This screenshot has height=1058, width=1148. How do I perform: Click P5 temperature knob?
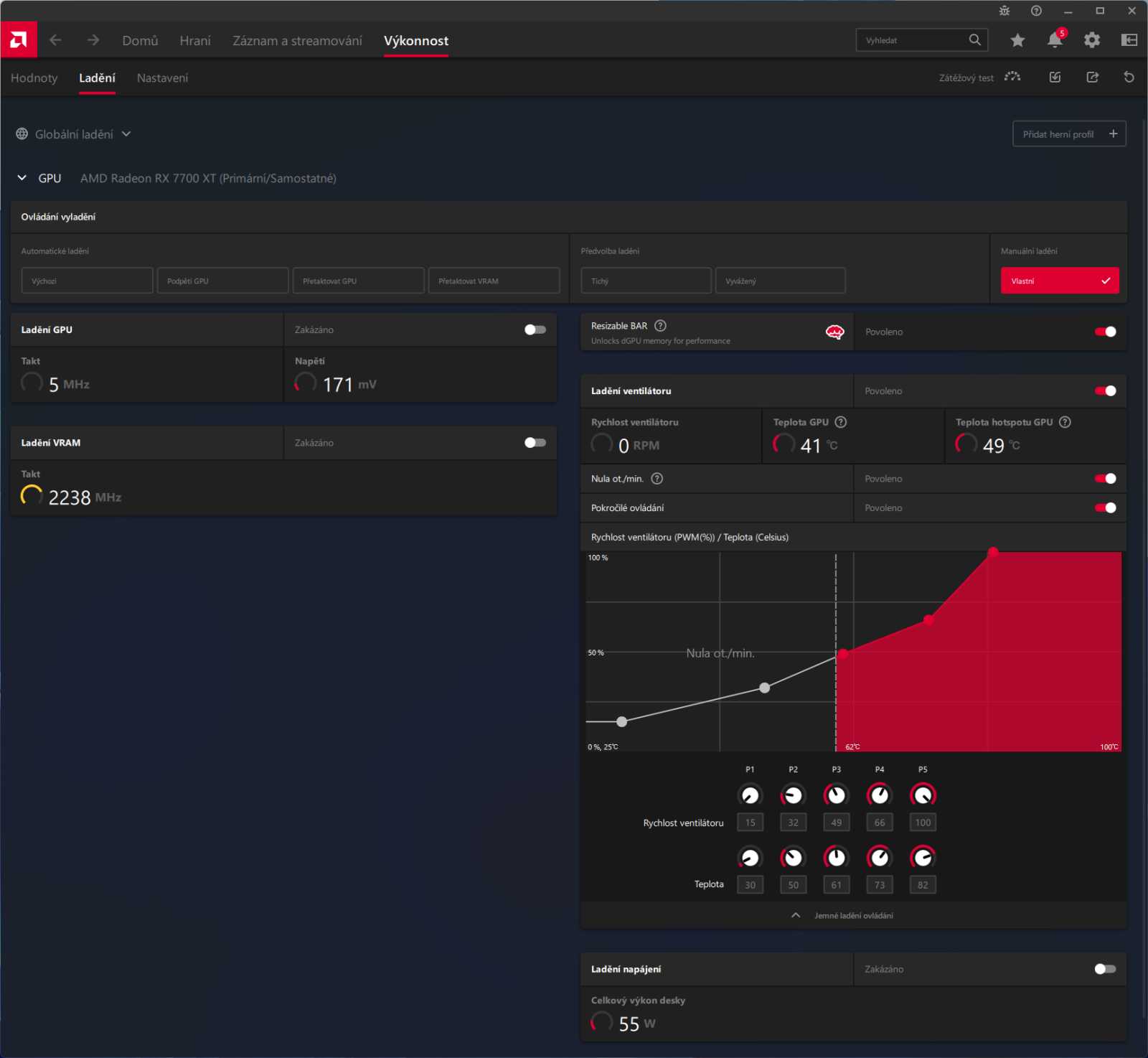pos(923,857)
